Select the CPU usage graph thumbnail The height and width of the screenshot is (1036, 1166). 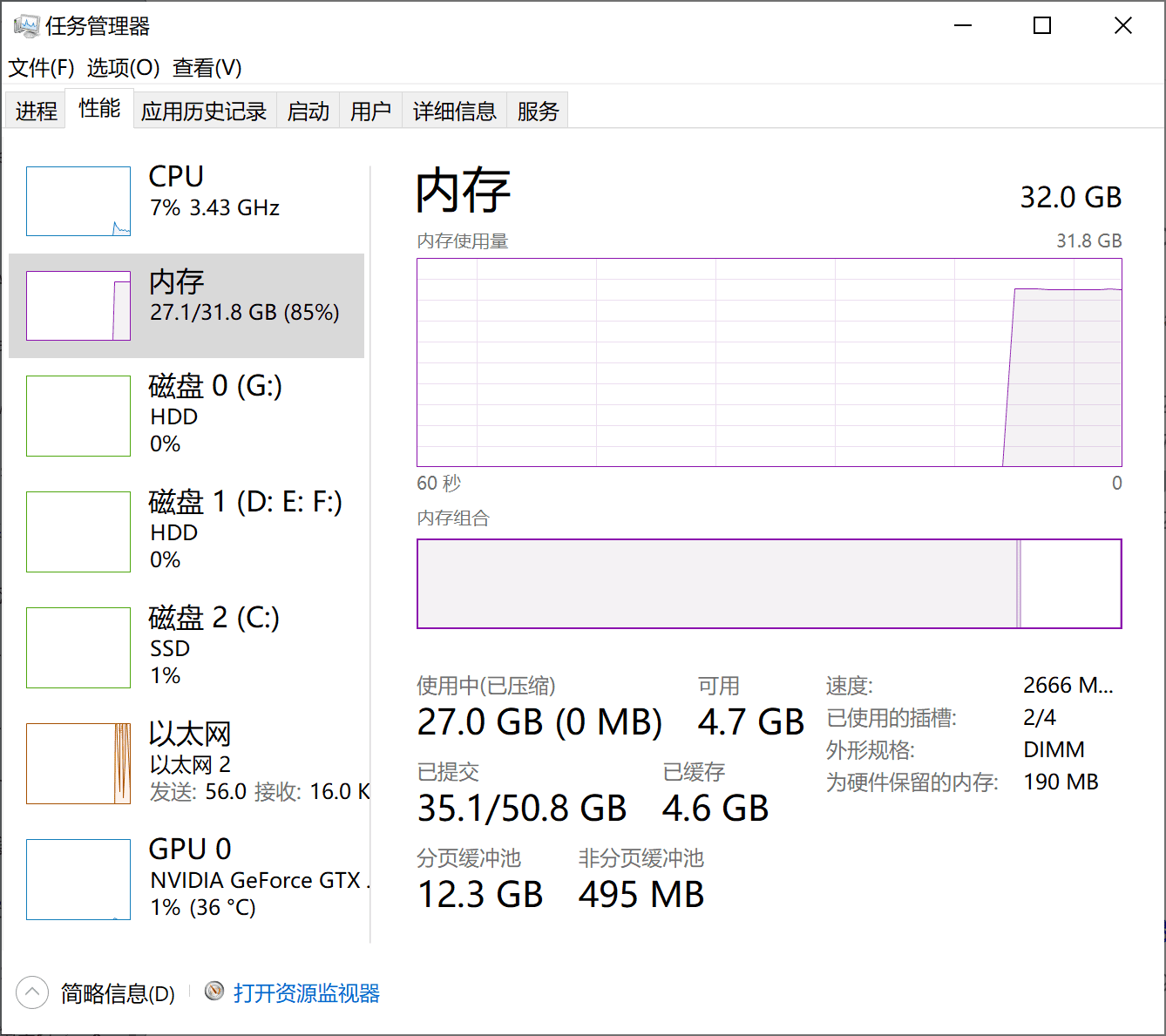click(78, 201)
